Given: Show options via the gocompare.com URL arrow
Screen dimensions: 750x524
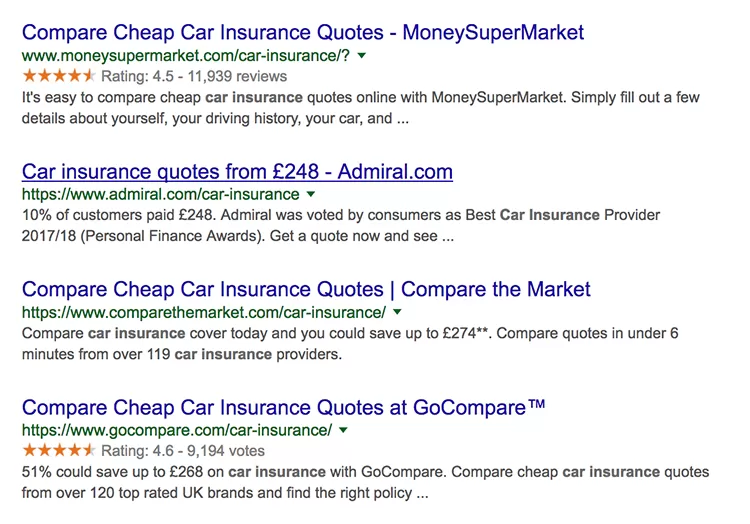Looking at the screenshot, I should coord(343,430).
